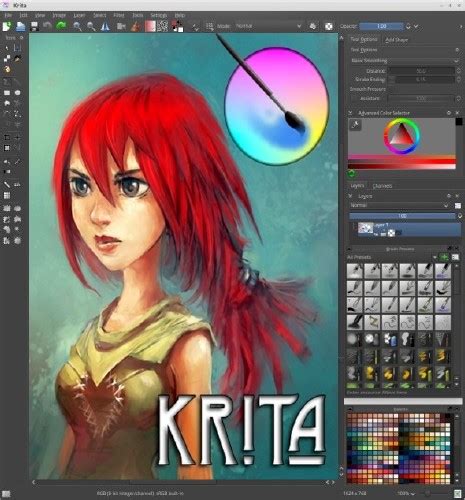Select the Rectangular Selection tool

pyautogui.click(x=7, y=209)
